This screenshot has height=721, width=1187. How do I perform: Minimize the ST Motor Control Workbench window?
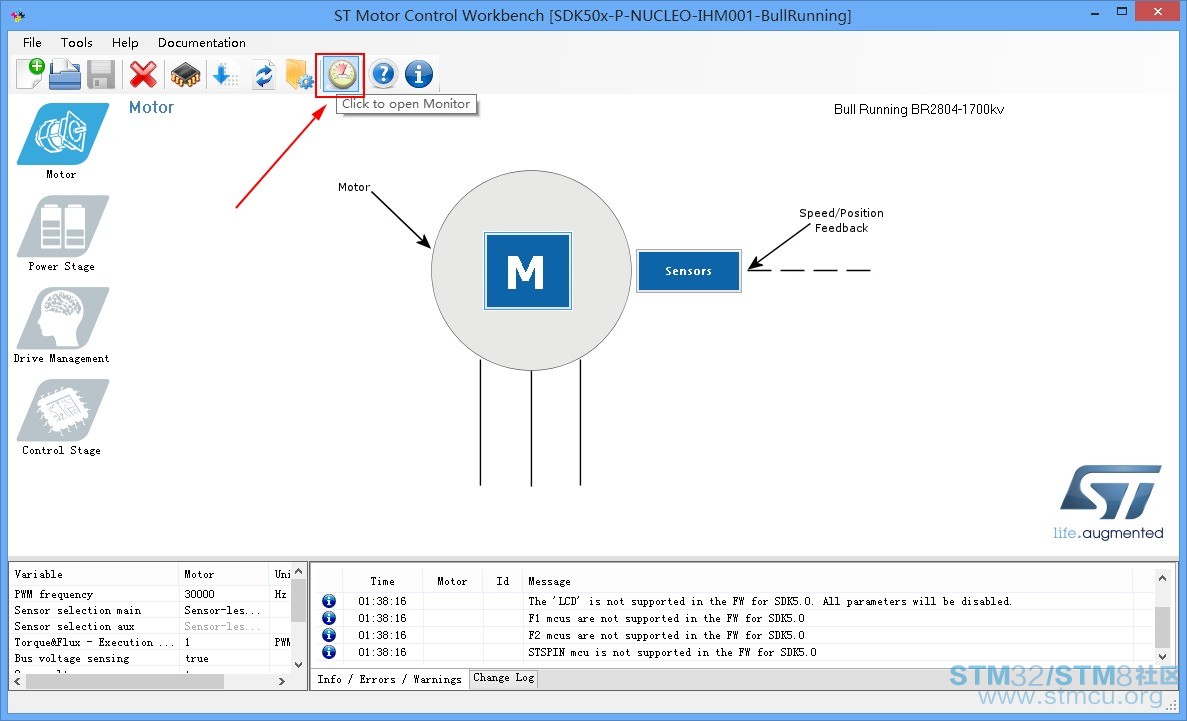(1095, 12)
